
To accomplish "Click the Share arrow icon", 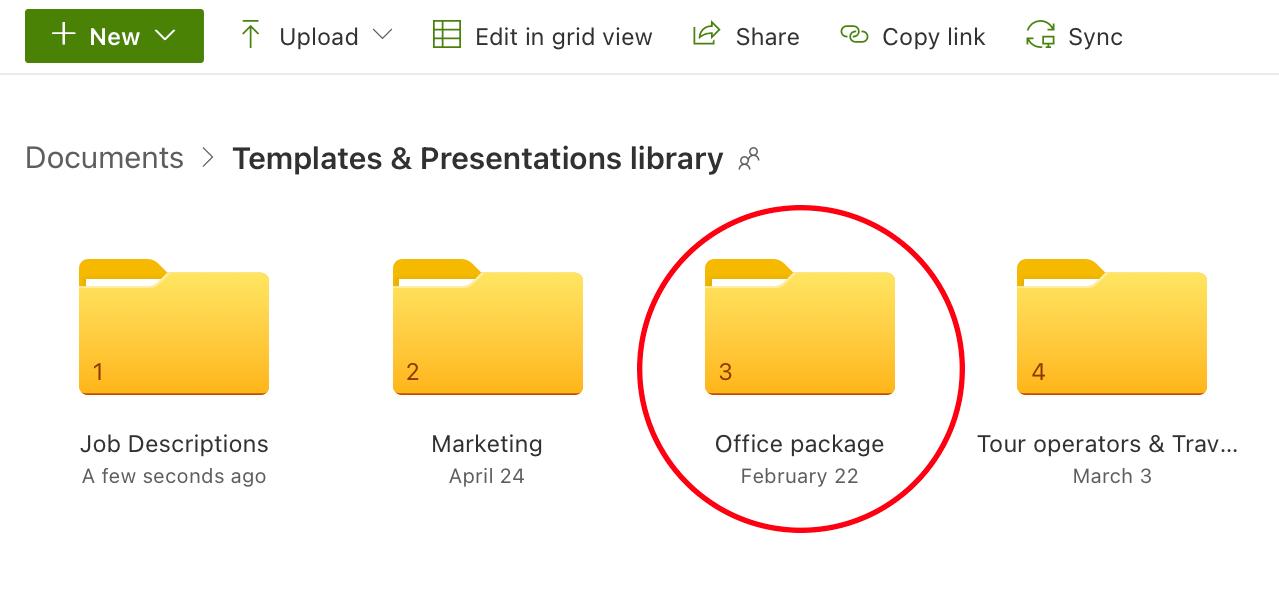I will 706,35.
